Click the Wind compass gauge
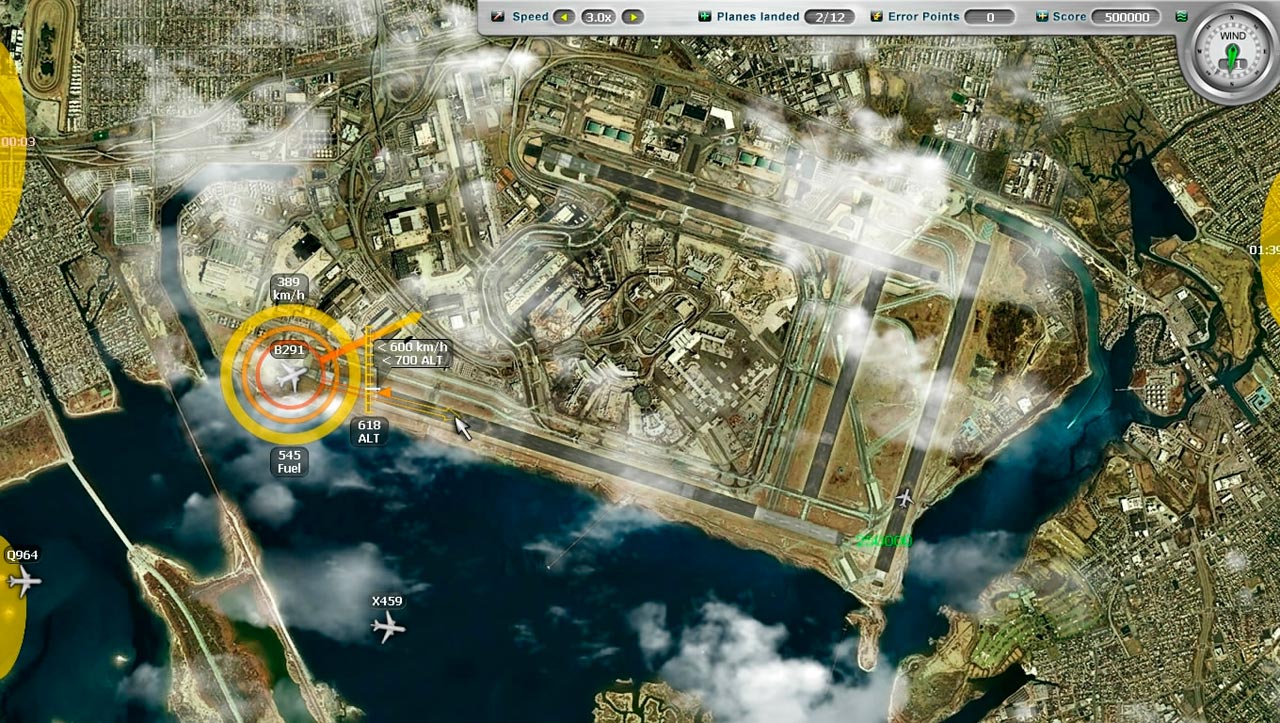Viewport: 1280px width, 723px height. (1231, 51)
